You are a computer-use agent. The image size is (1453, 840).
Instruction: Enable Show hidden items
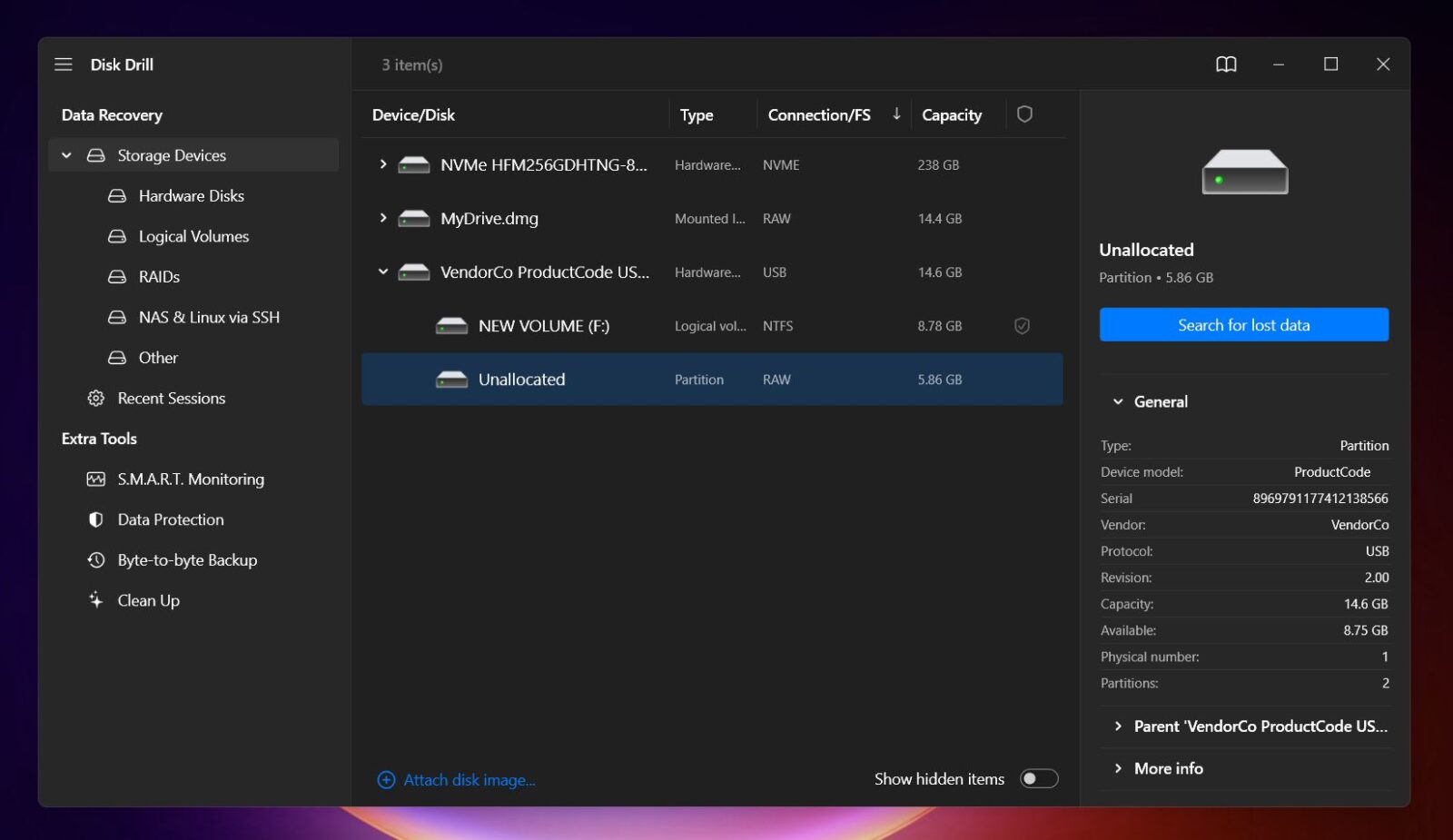point(1038,778)
